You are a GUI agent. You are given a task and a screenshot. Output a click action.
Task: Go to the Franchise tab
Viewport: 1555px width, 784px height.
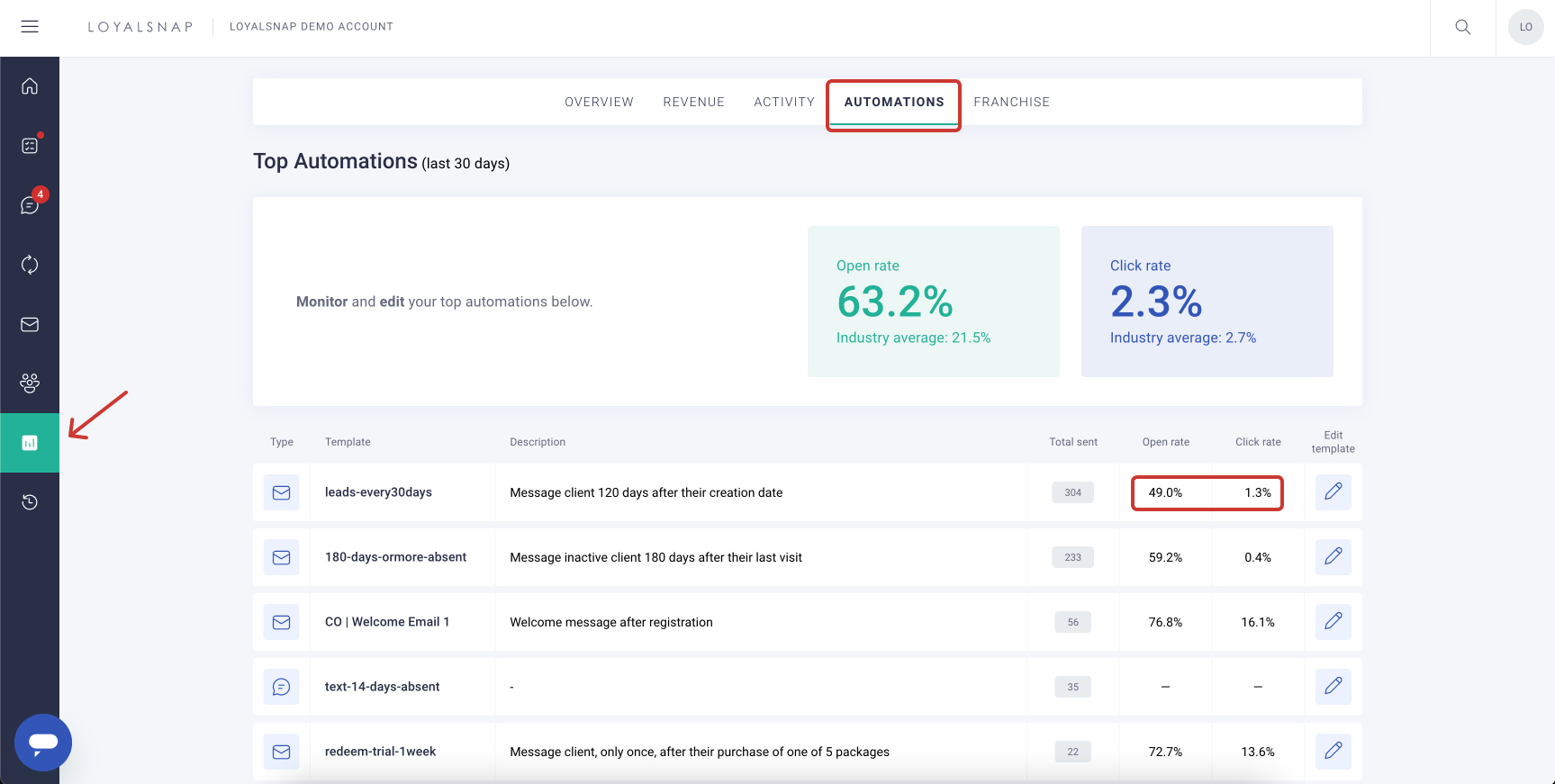[x=1011, y=102]
